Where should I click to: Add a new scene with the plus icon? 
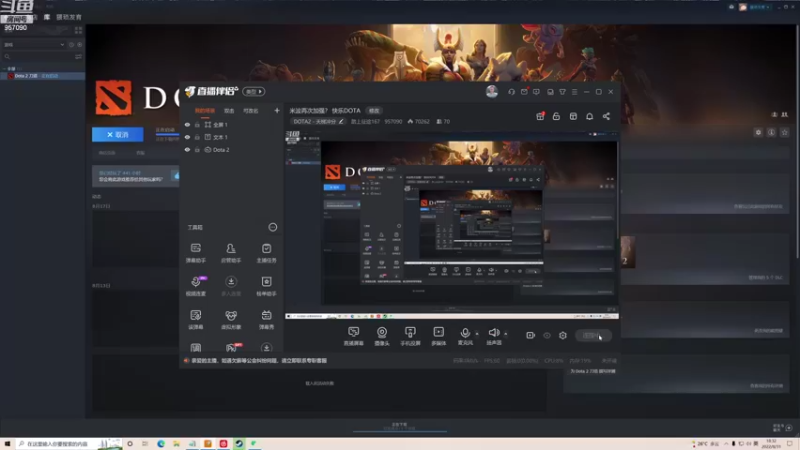pos(277,110)
